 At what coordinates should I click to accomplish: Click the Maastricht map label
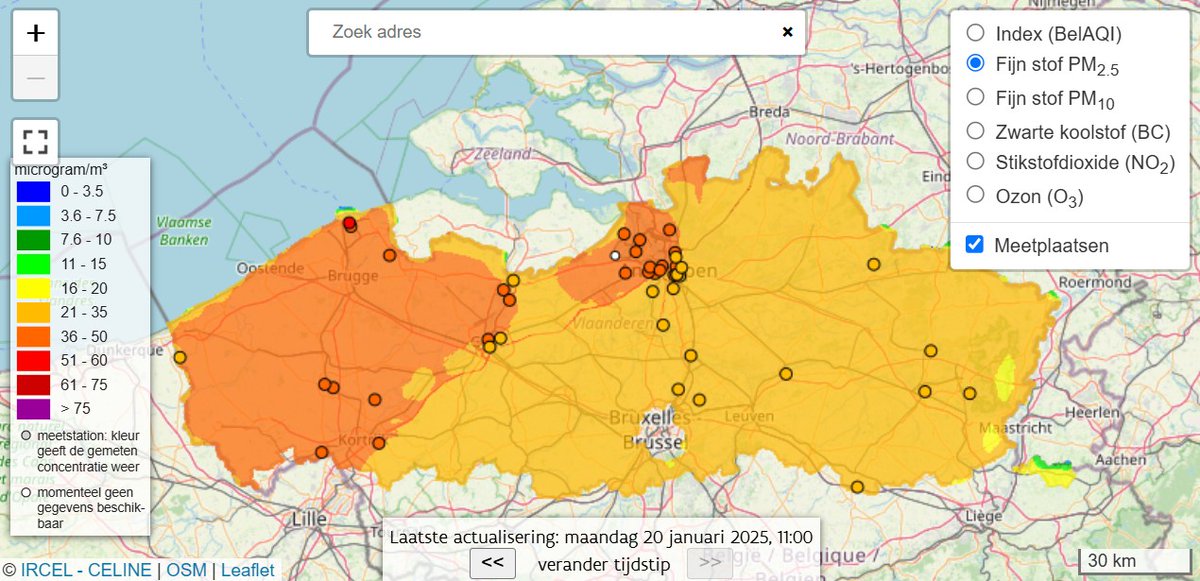(x=1014, y=427)
